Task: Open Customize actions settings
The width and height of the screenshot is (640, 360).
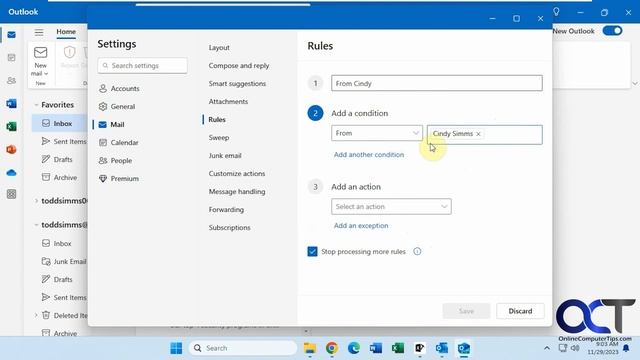Action: (237, 173)
